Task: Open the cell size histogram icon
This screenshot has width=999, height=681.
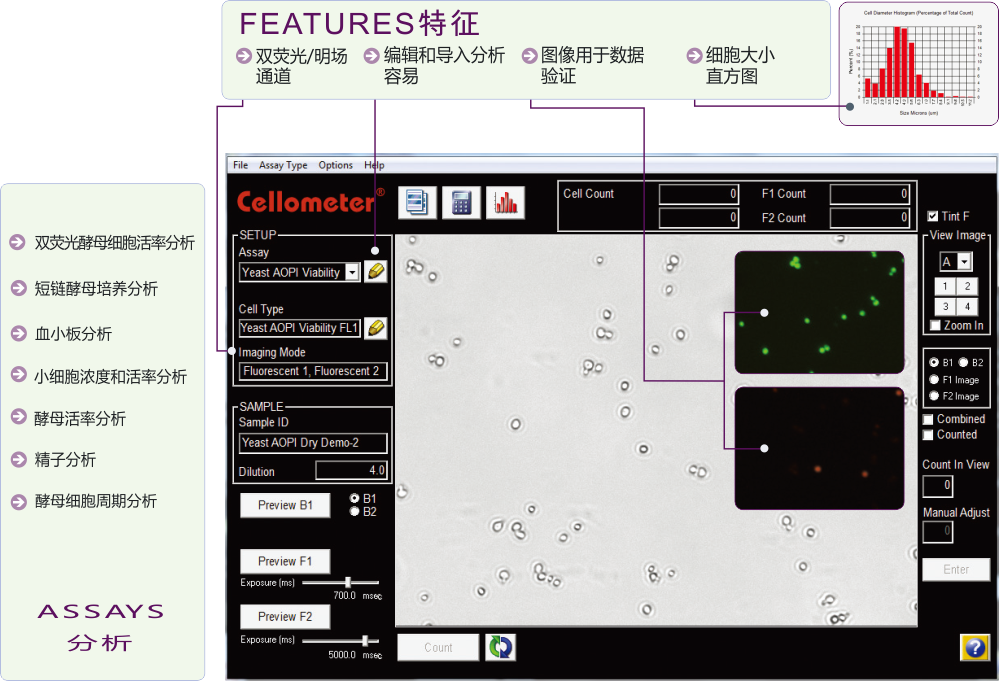Action: click(x=503, y=202)
